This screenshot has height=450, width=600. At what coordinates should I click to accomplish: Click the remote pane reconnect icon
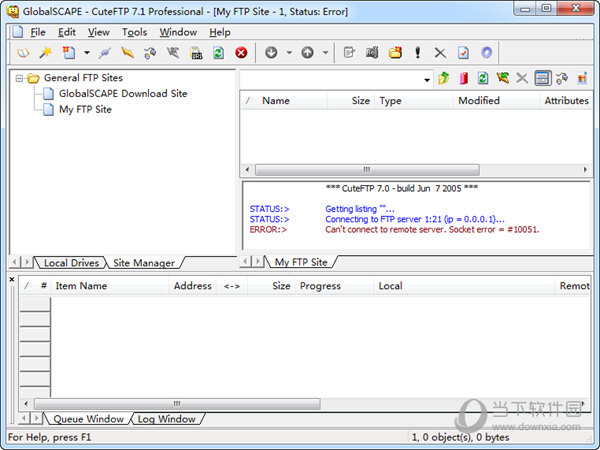pyautogui.click(x=562, y=78)
